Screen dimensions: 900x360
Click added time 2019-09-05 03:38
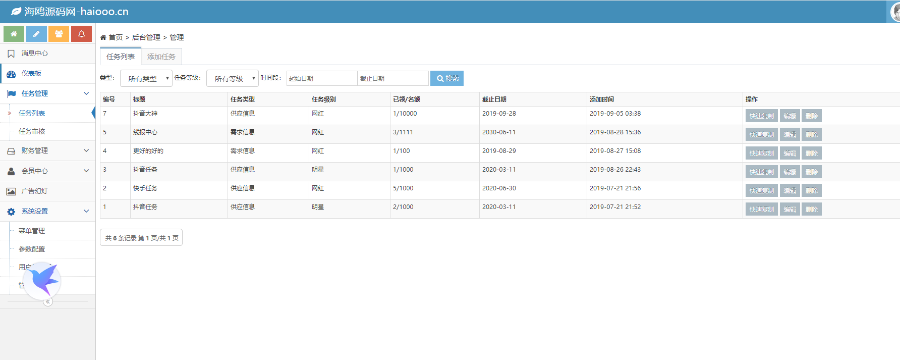[615, 114]
